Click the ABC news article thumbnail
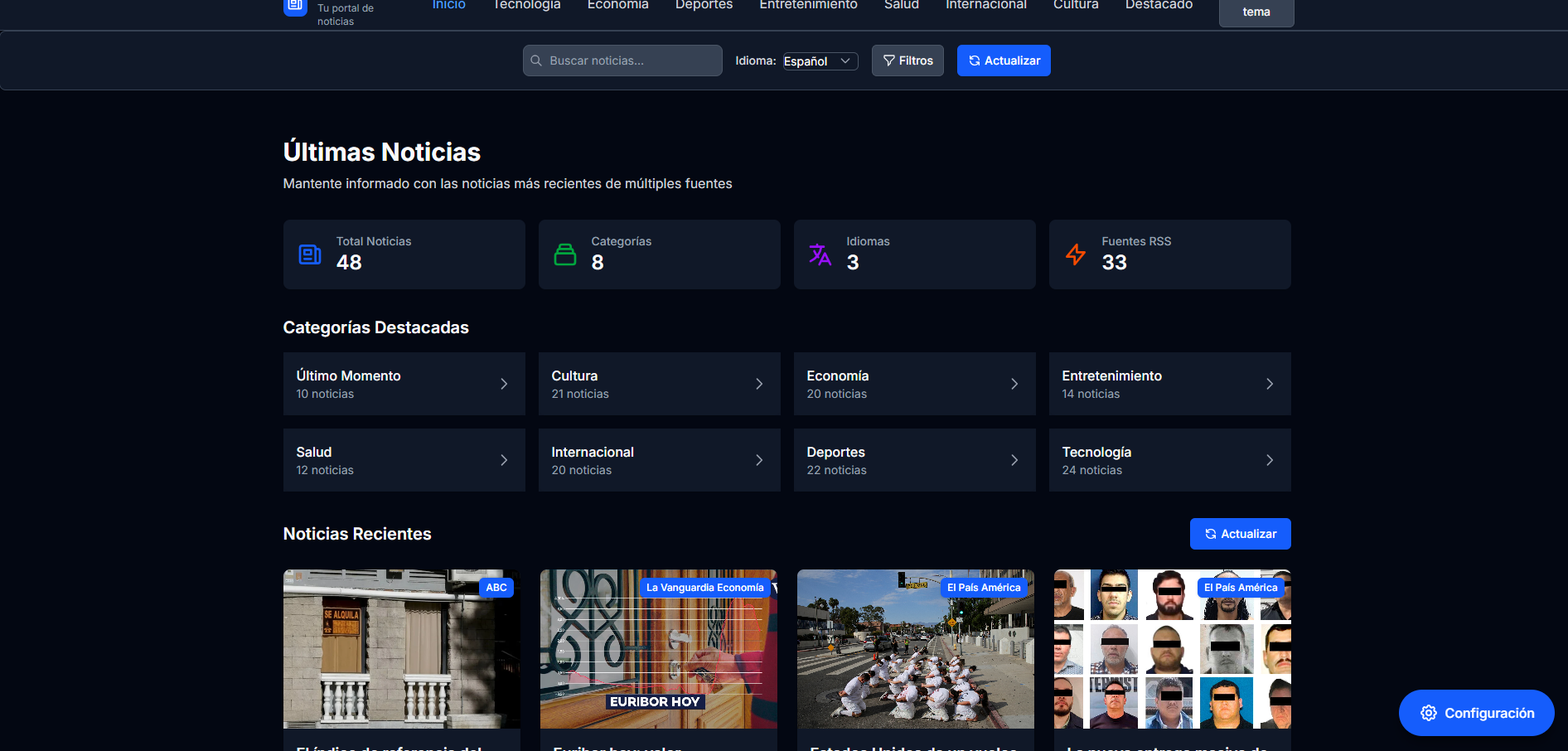The image size is (1568, 751). click(401, 649)
